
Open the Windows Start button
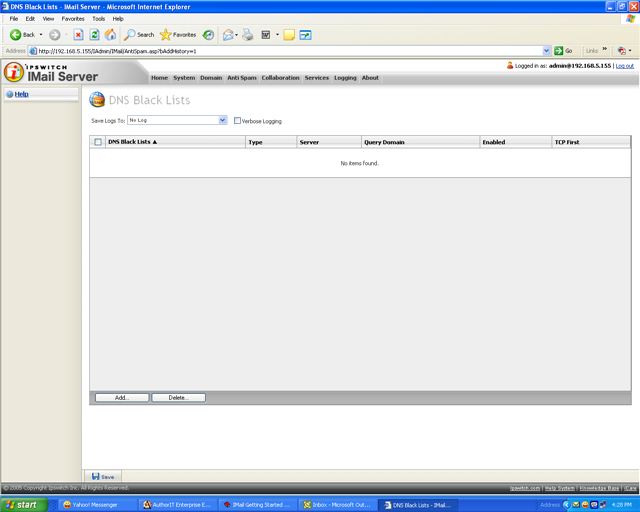coord(24,505)
